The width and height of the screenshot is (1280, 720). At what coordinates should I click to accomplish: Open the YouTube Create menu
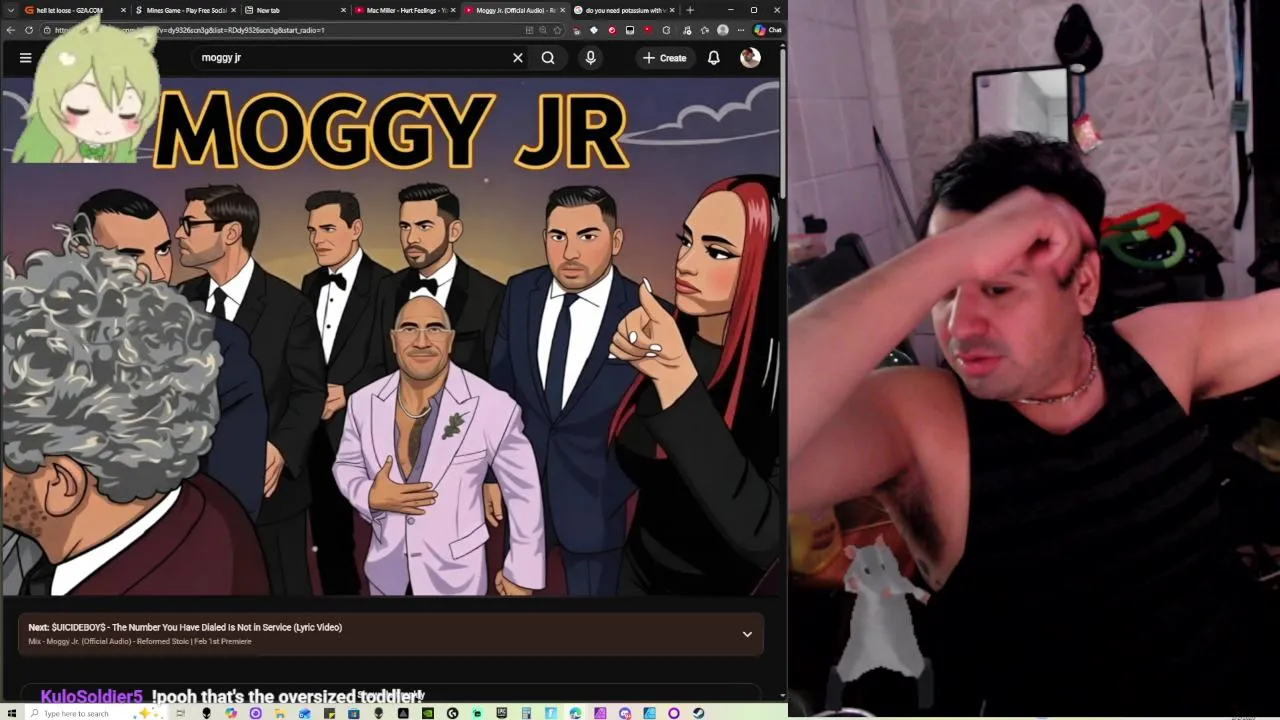pyautogui.click(x=665, y=58)
